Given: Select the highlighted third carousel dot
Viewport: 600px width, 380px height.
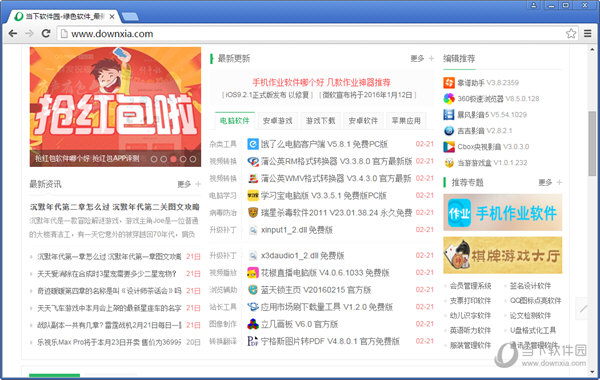Looking at the screenshot, I should point(173,159).
